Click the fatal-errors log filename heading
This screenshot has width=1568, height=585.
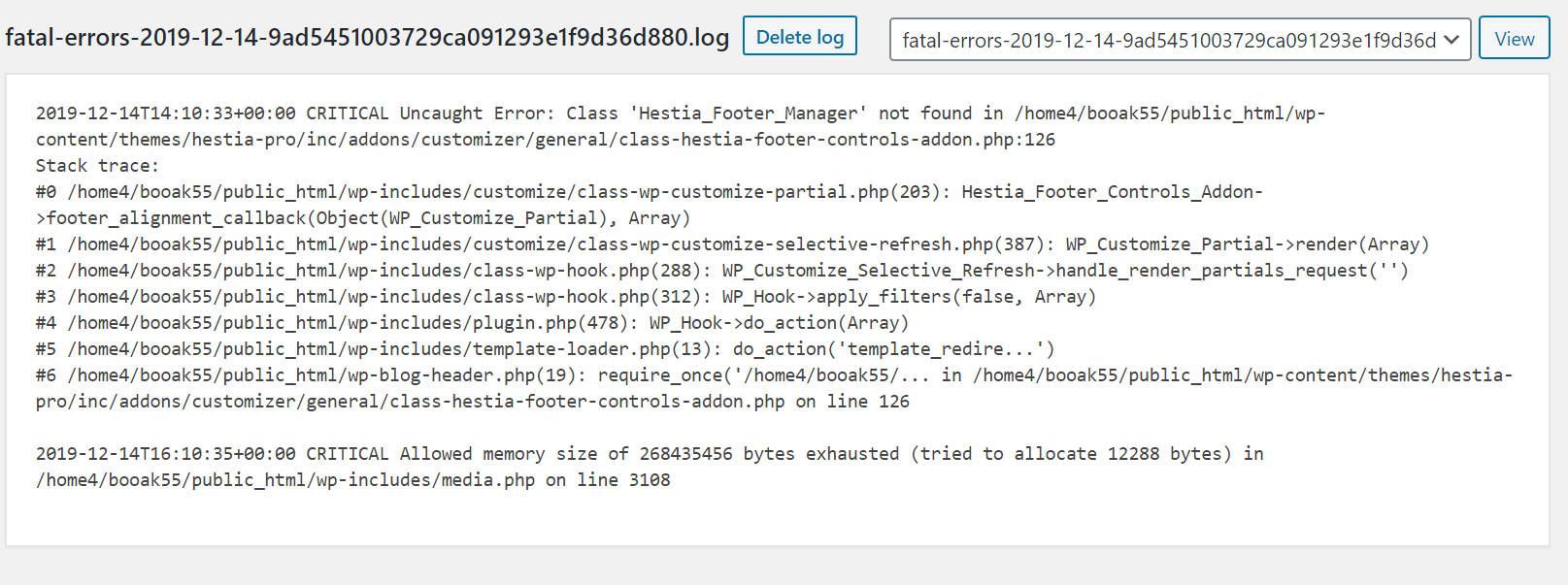click(367, 38)
